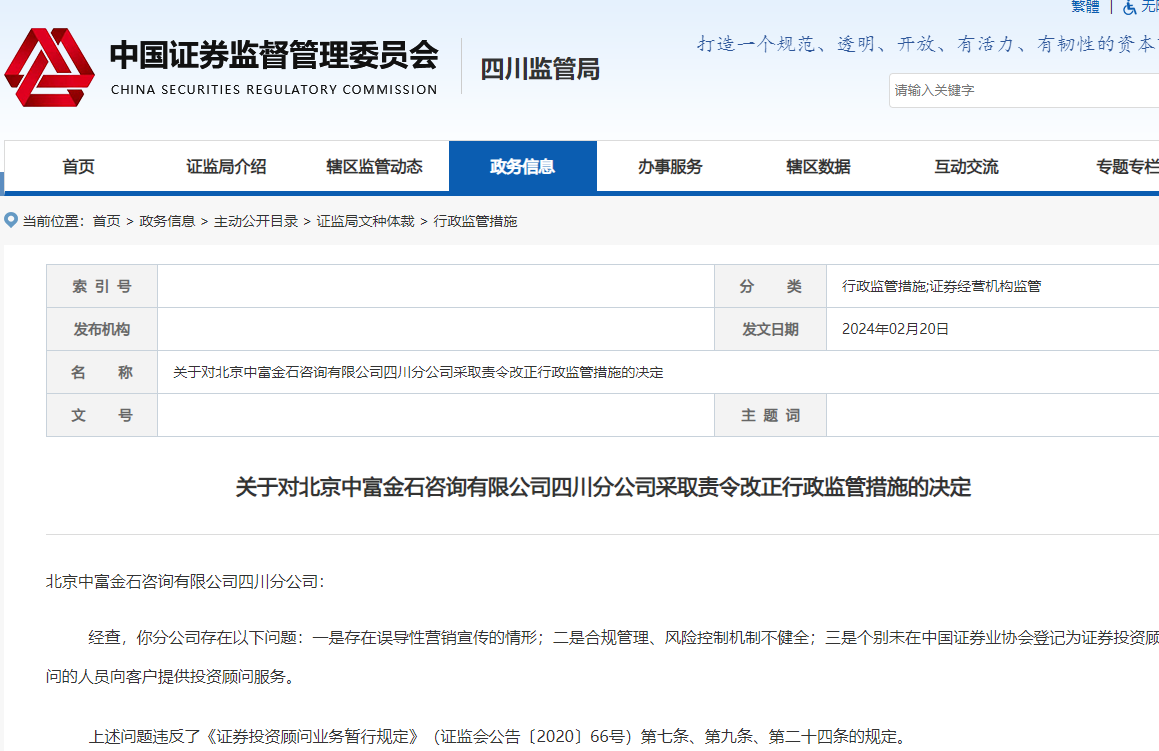The image size is (1159, 751).
Task: Click the salutation line 北京中富金石咨询有限公司四川分公司：
Action: coord(185,582)
